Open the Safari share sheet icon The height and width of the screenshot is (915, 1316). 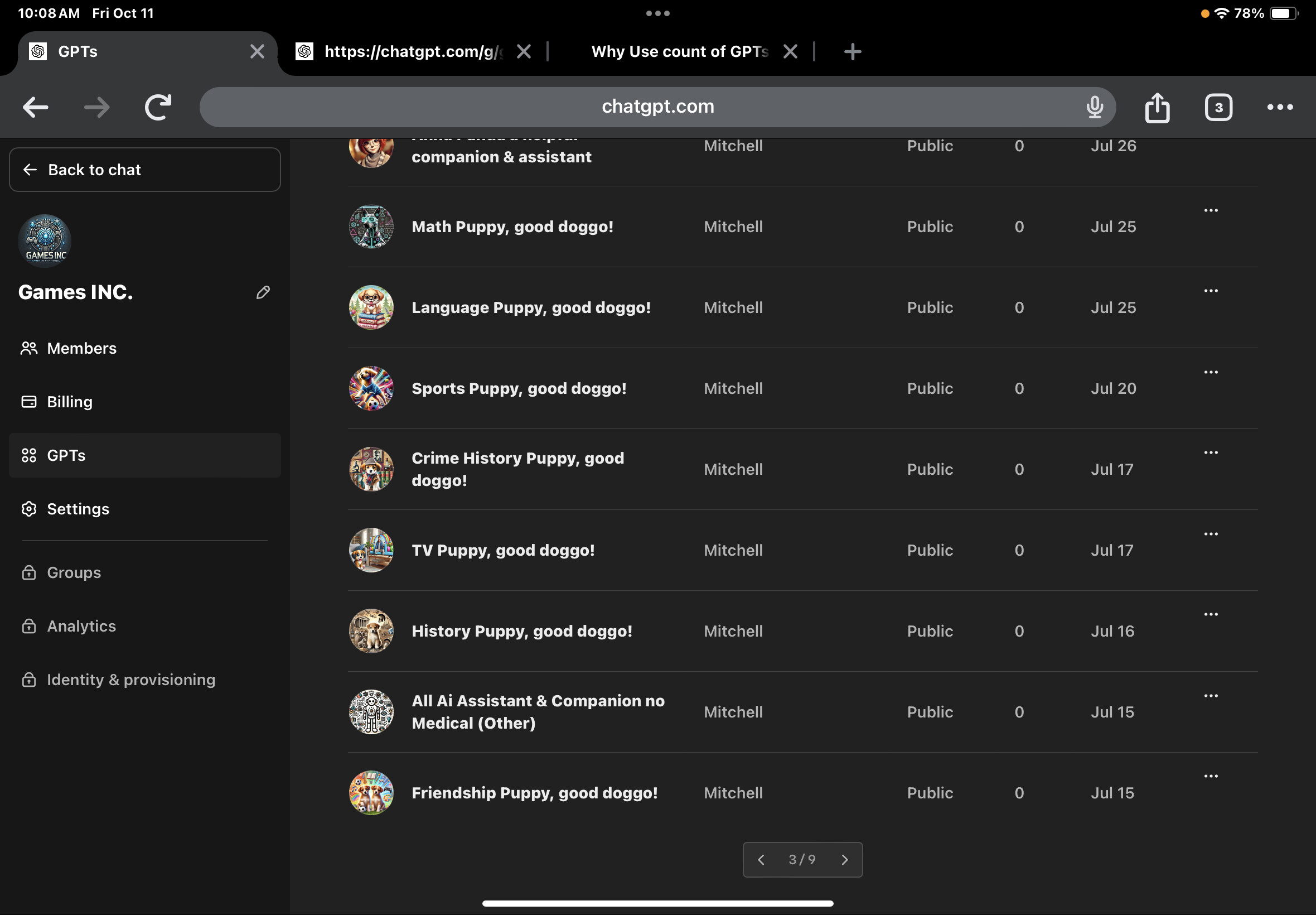point(1158,107)
